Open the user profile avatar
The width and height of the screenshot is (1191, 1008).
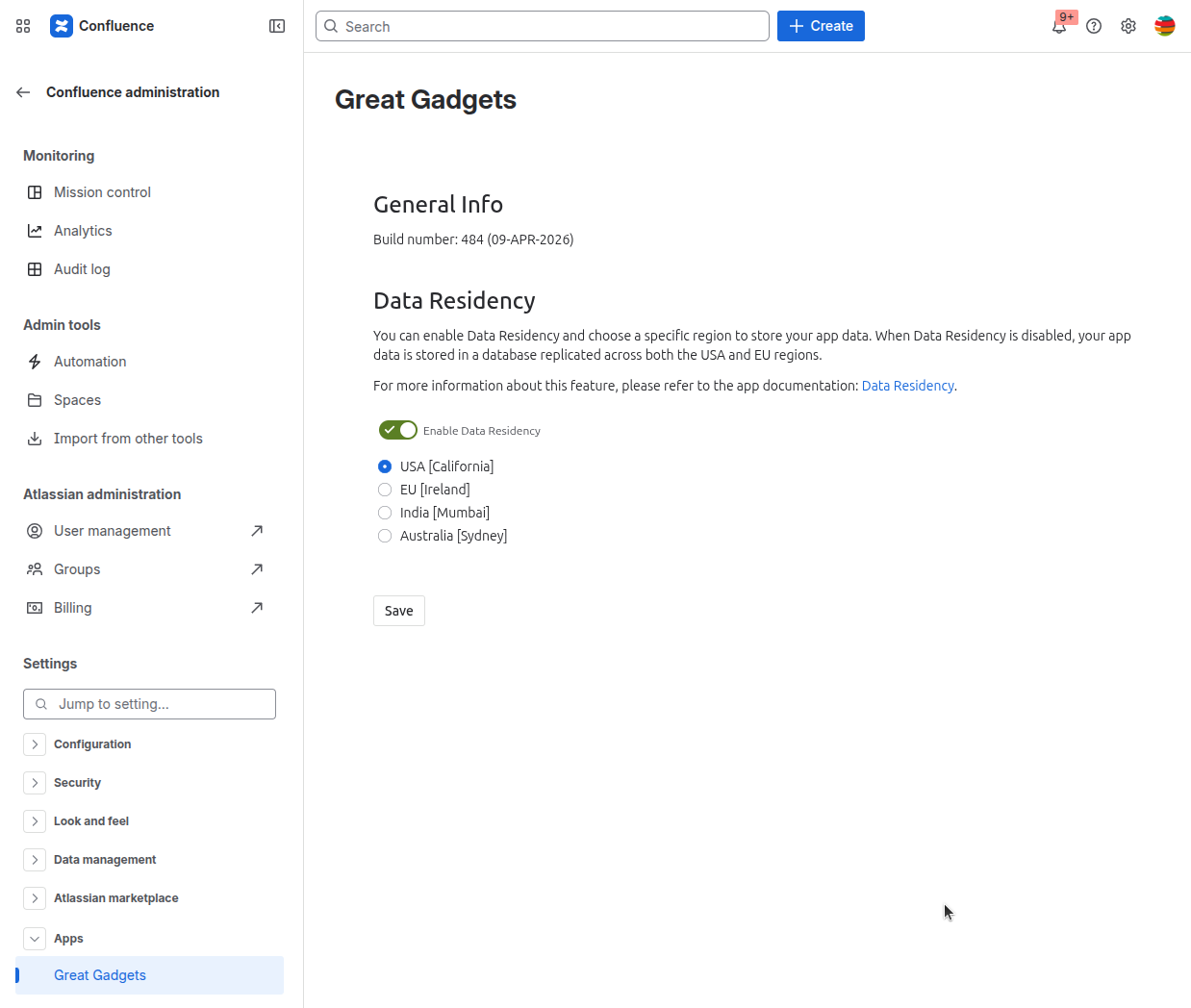click(1165, 26)
